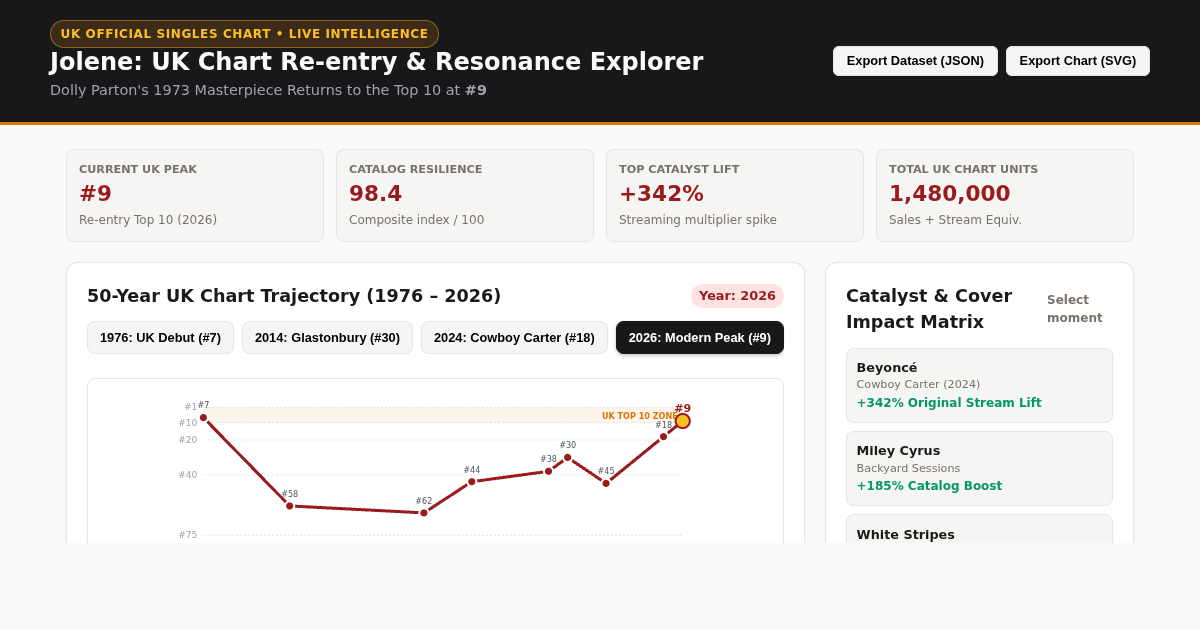The image size is (1200, 630).
Task: Click the Streaming multiplier spike caption
Action: 698,220
